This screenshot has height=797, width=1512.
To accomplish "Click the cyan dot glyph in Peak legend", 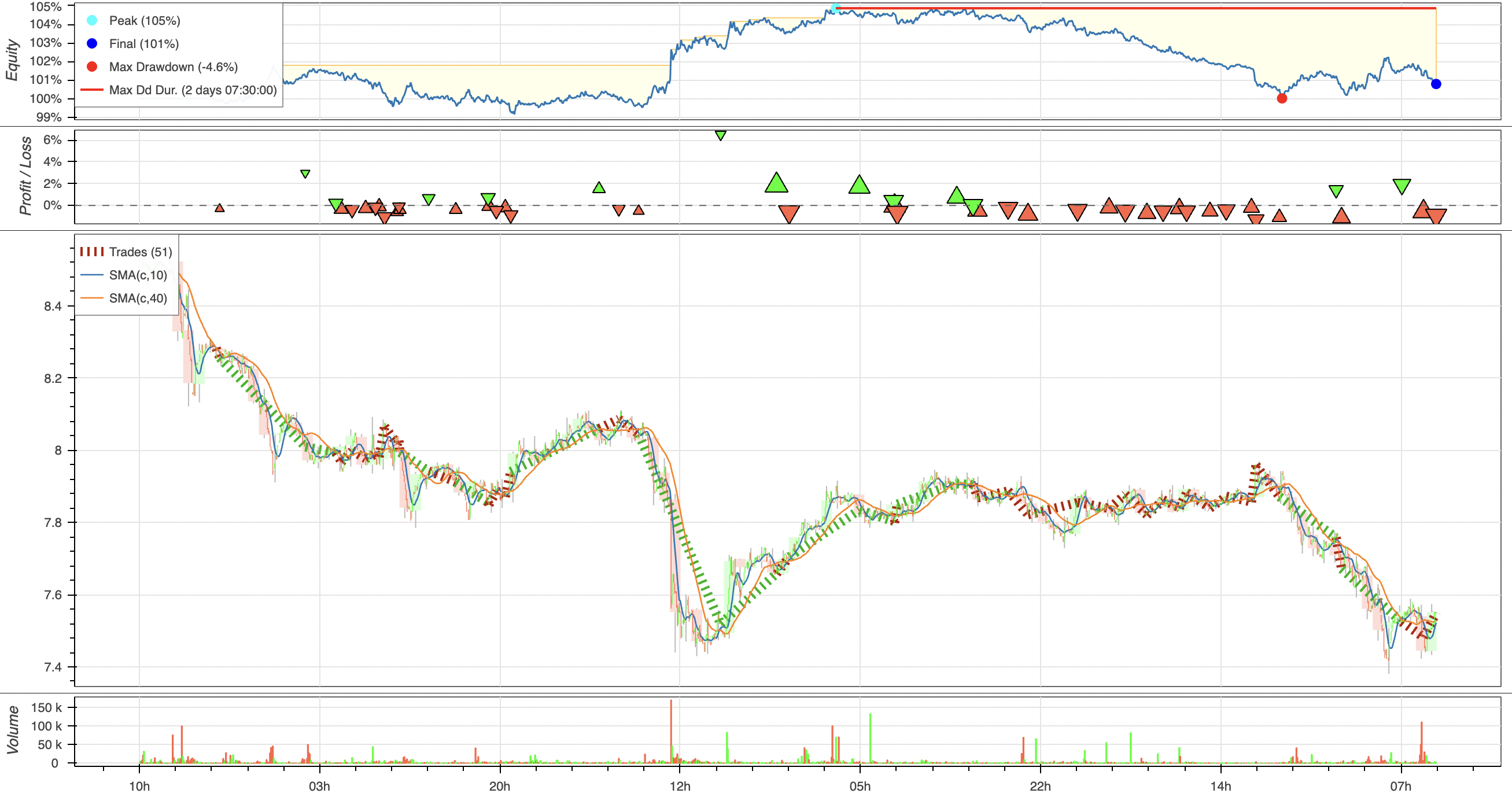I will [91, 21].
